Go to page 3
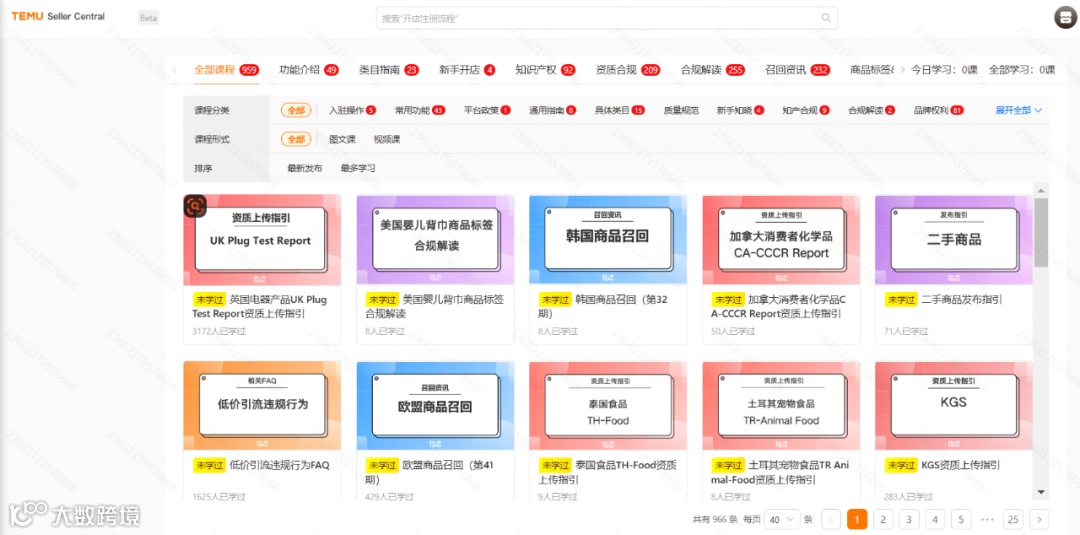Image resolution: width=1080 pixels, height=535 pixels. point(909,519)
